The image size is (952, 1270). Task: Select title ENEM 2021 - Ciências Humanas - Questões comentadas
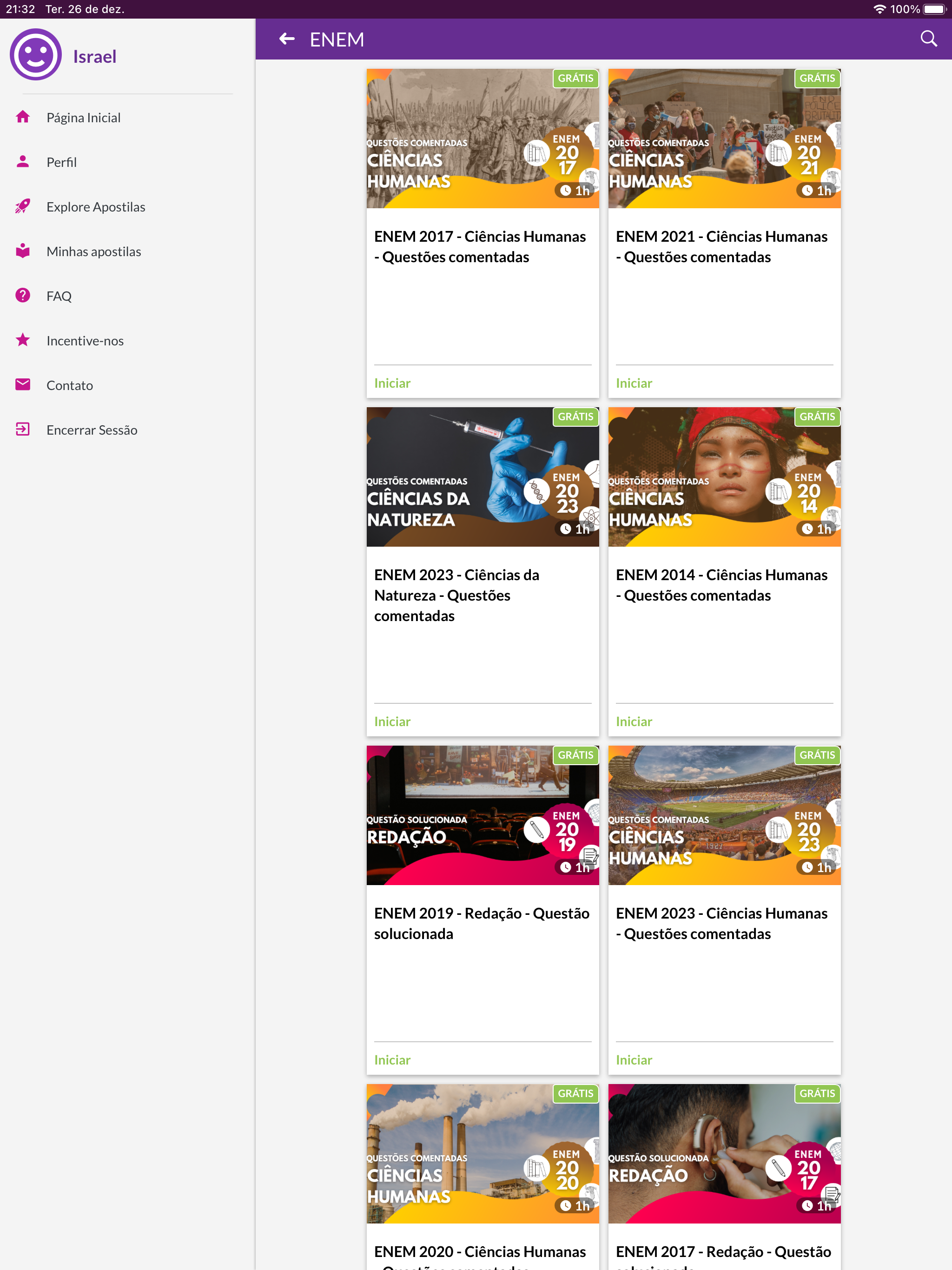(722, 246)
